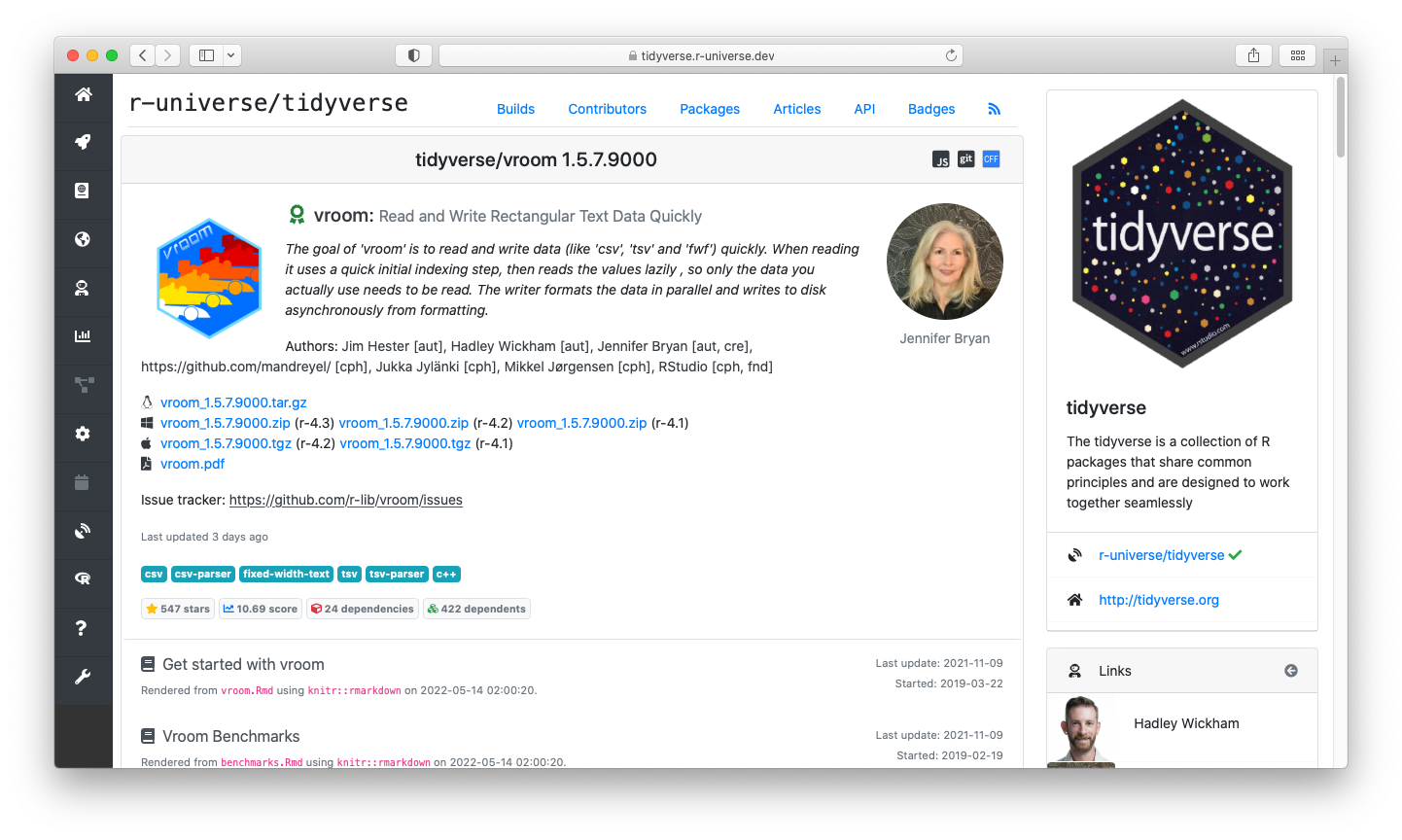1402x840 pixels.
Task: Click the rocket icon in sidebar
Action: pyautogui.click(x=84, y=142)
